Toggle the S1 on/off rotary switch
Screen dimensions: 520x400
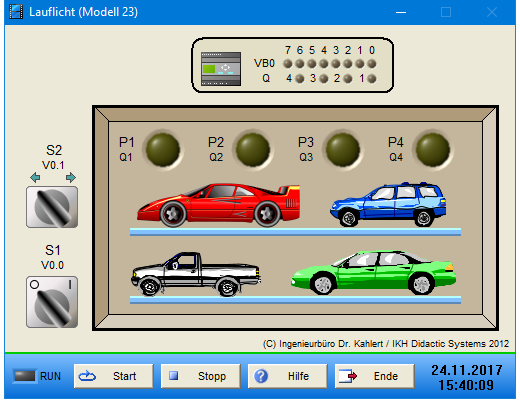click(x=52, y=302)
